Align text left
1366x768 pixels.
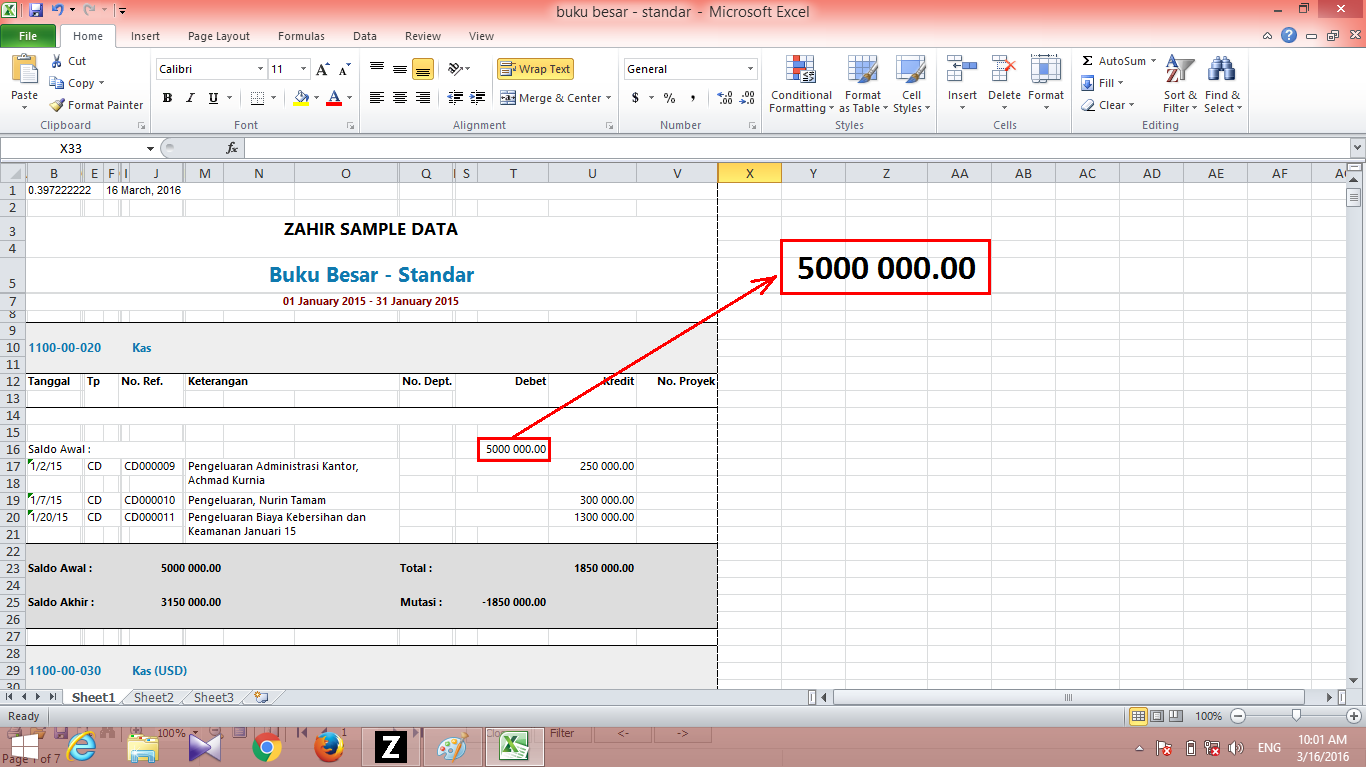(x=377, y=98)
